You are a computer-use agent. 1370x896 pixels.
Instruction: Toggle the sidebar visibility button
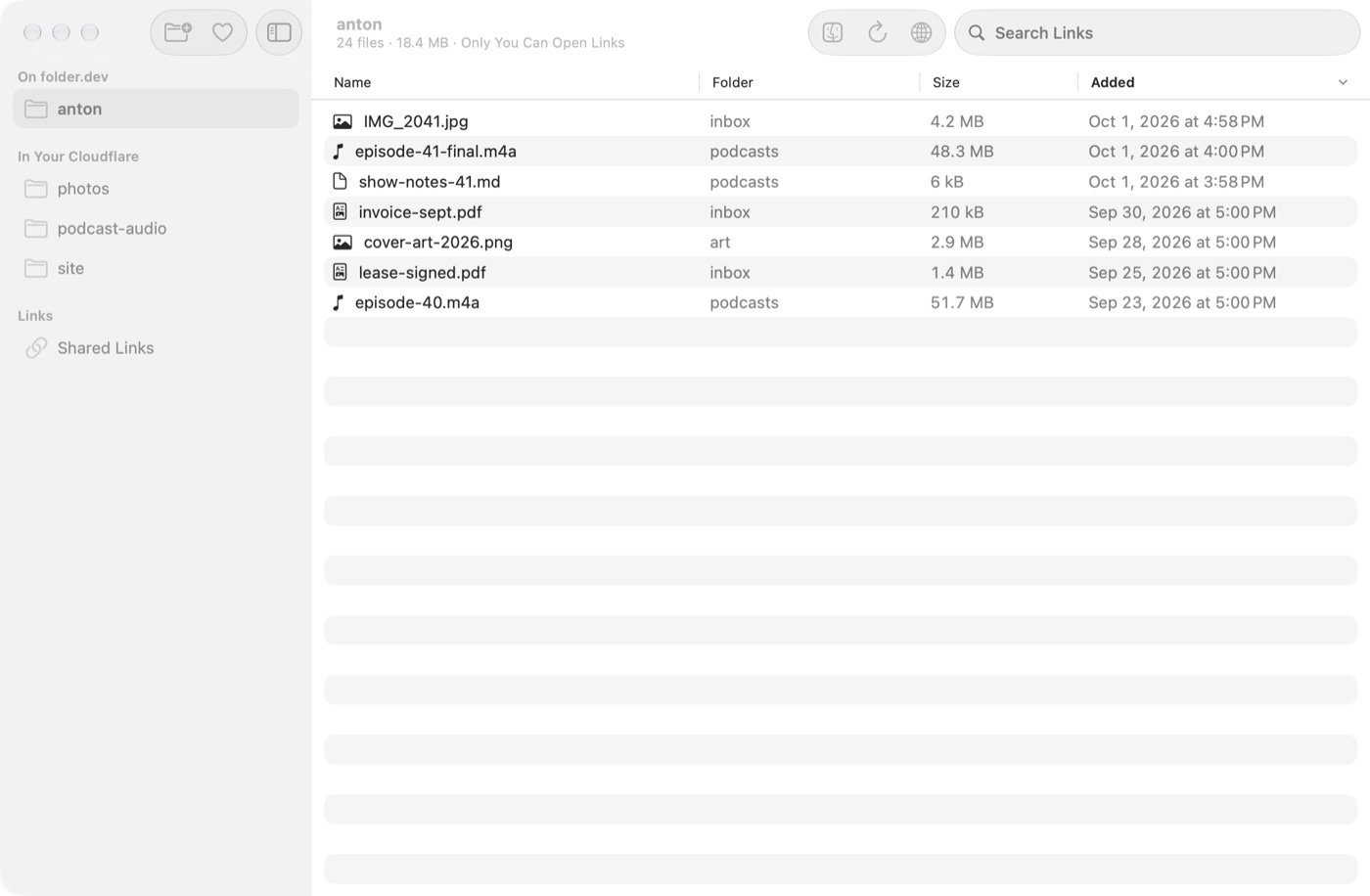[x=279, y=32]
